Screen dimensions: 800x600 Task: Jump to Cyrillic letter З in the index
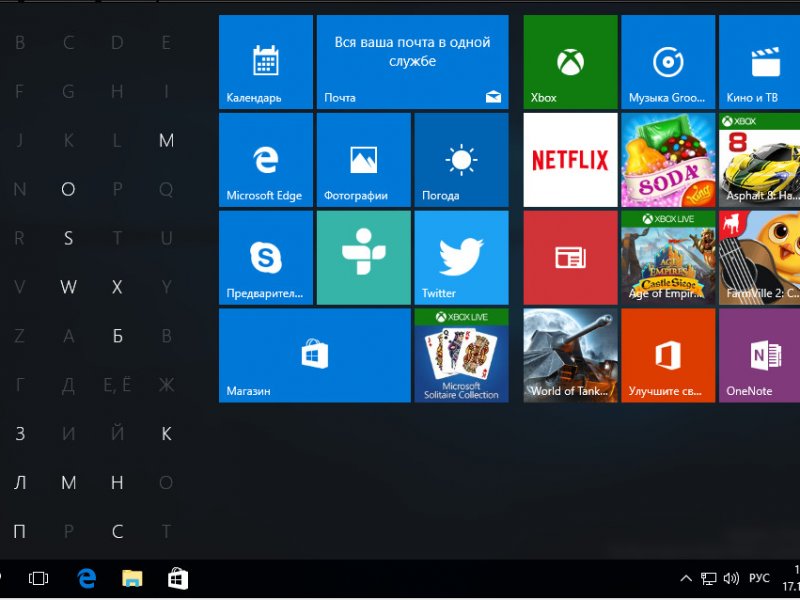[19, 434]
